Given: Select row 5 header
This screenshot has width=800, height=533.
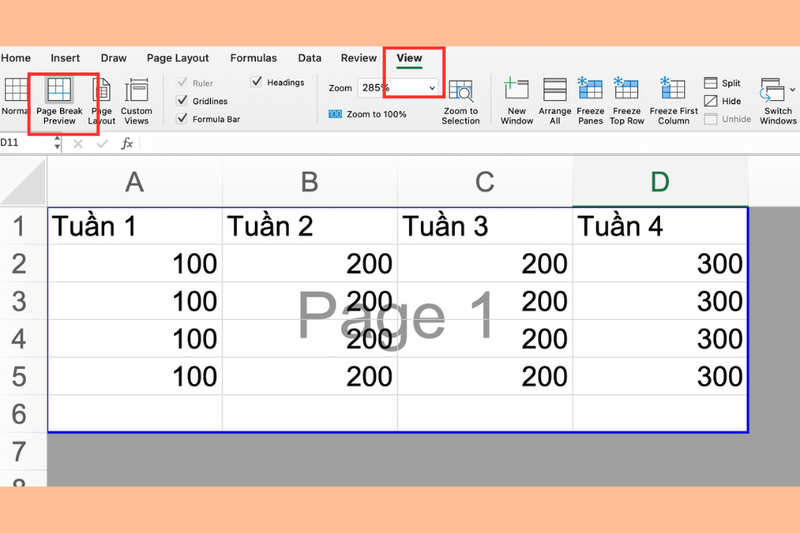Looking at the screenshot, I should pyautogui.click(x=23, y=376).
